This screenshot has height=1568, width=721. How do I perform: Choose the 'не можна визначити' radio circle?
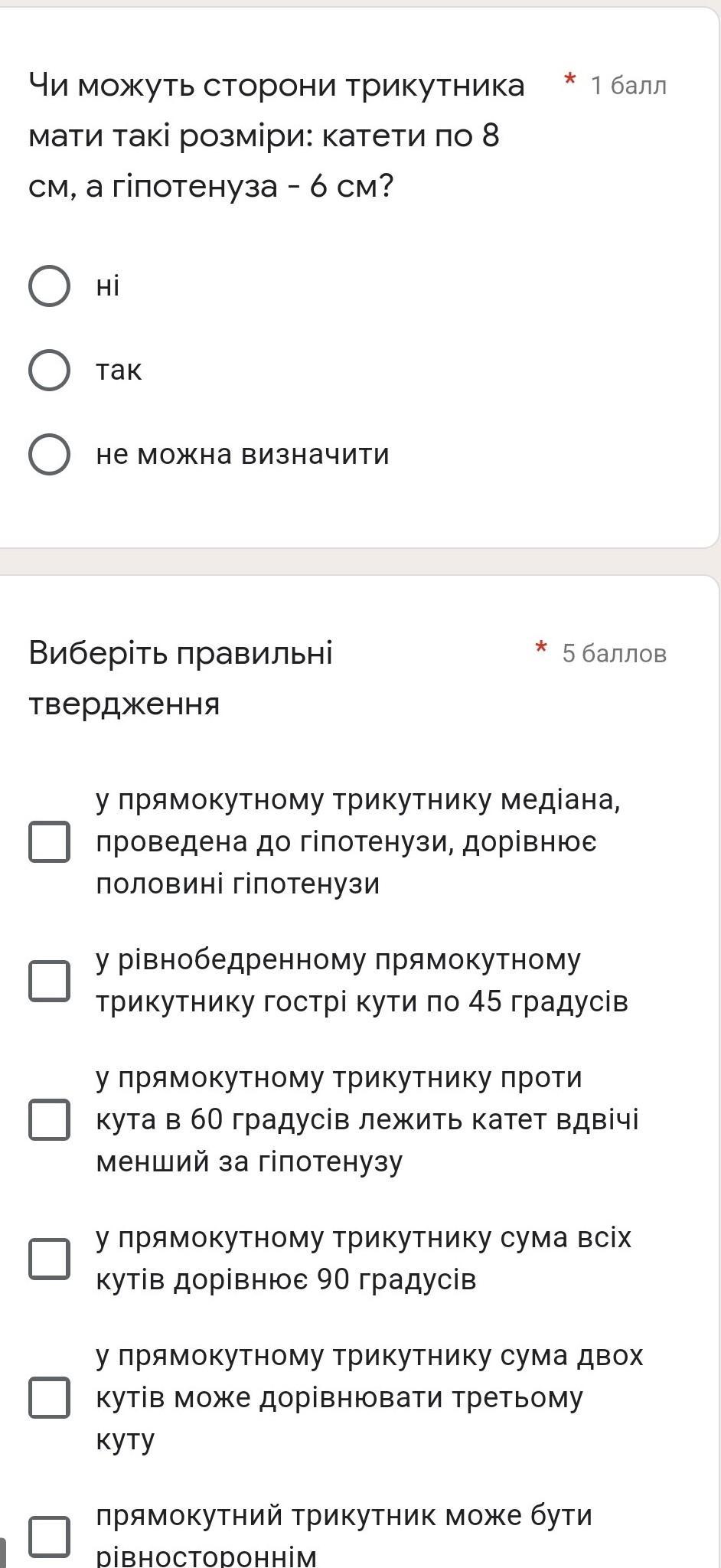[x=50, y=454]
